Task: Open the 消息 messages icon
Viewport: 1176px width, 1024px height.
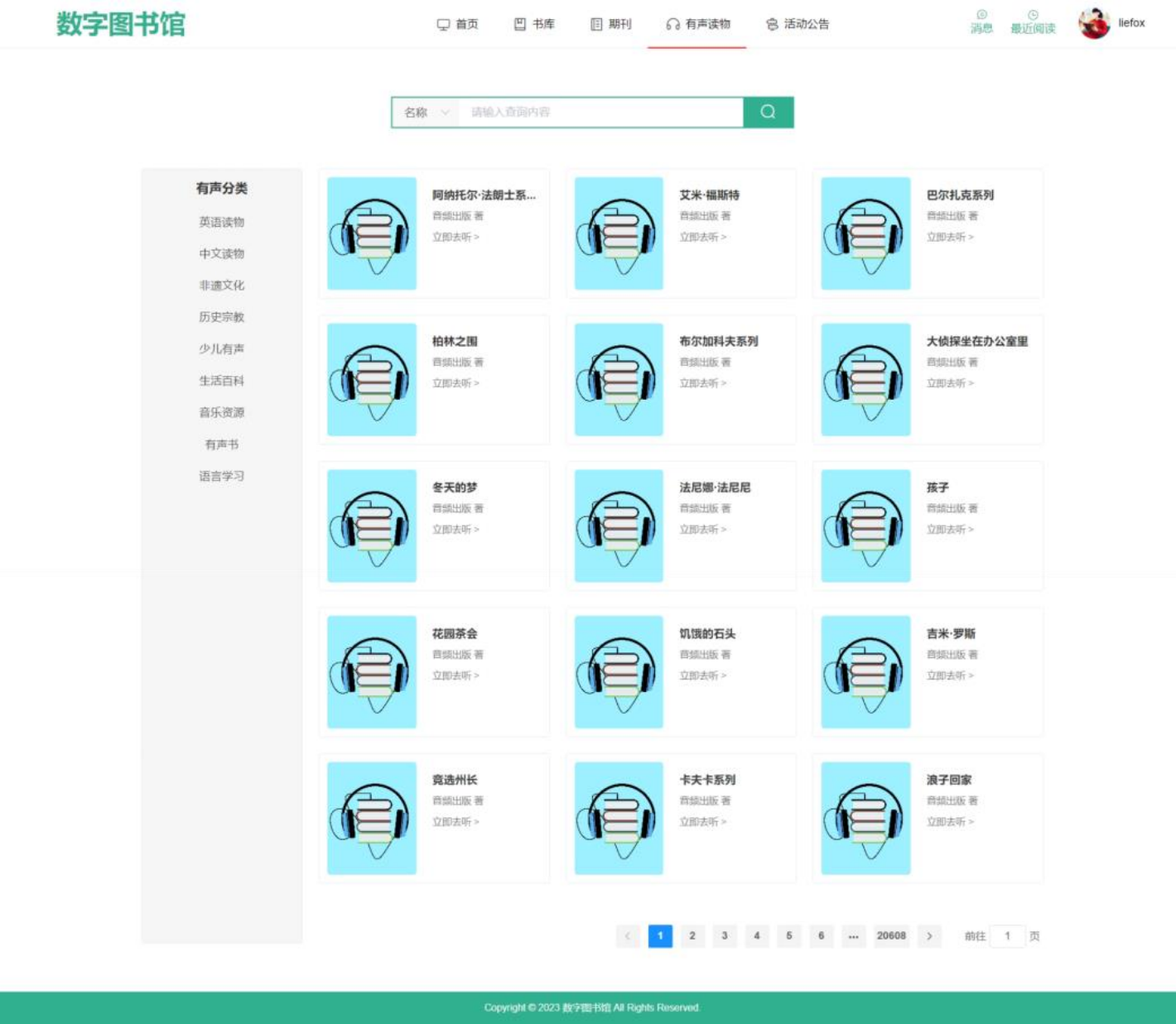Action: (981, 22)
